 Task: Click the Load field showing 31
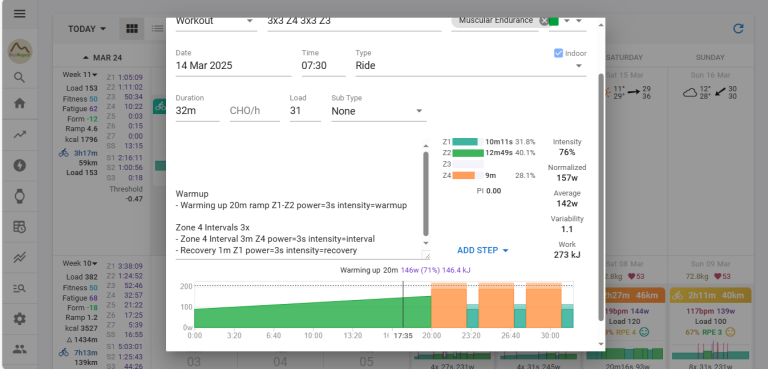305,111
